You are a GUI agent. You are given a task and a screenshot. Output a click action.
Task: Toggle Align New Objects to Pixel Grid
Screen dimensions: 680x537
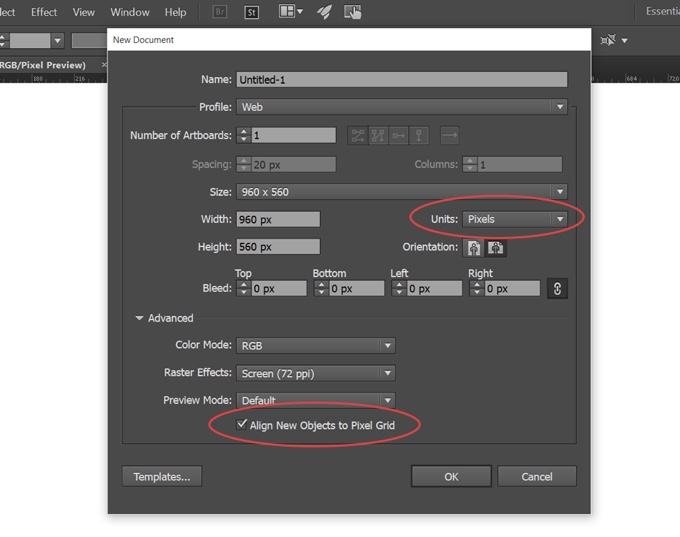click(242, 425)
